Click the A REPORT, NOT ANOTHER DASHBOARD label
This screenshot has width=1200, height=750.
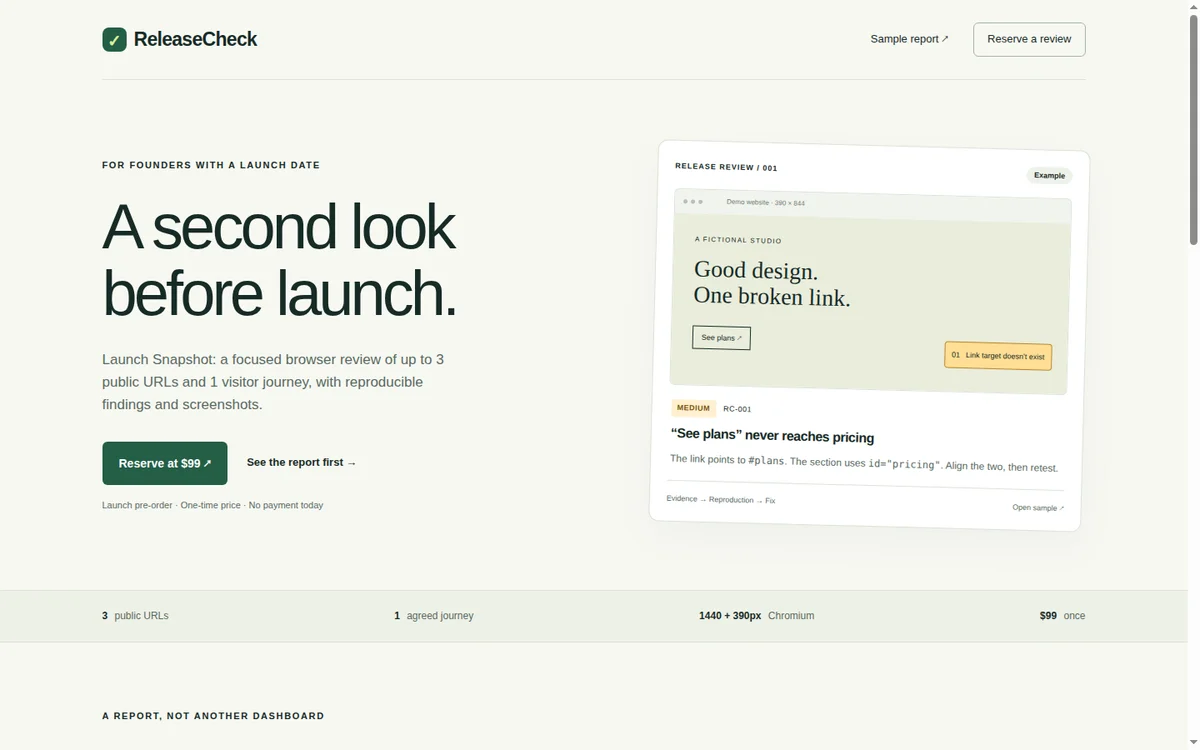click(213, 716)
